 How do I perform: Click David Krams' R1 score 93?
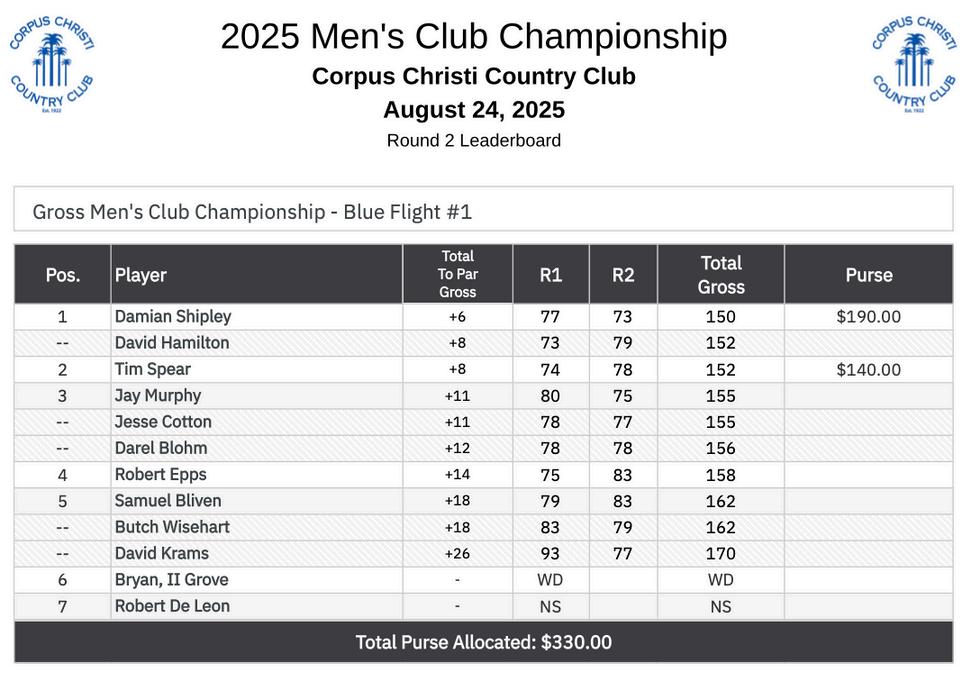(x=550, y=553)
